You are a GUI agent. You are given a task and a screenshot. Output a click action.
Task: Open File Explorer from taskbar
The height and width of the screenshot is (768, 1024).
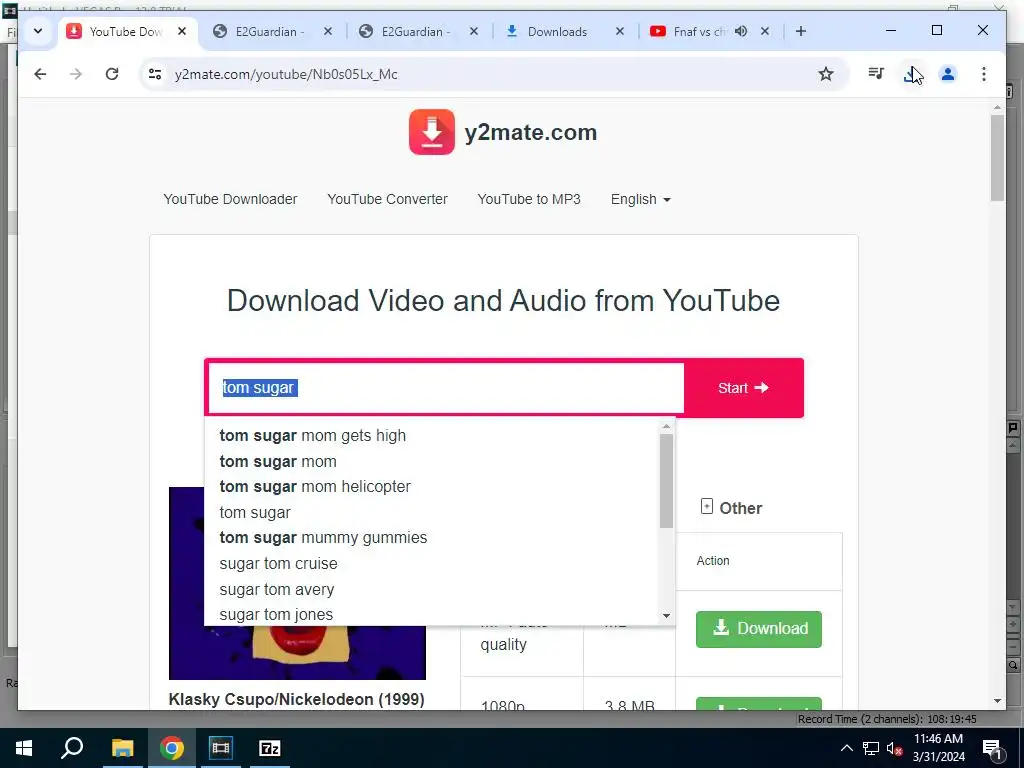(x=122, y=748)
